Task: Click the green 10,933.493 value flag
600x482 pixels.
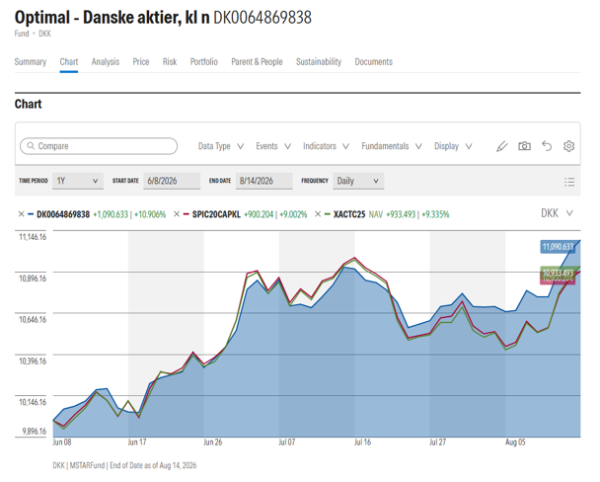Action: [x=558, y=272]
